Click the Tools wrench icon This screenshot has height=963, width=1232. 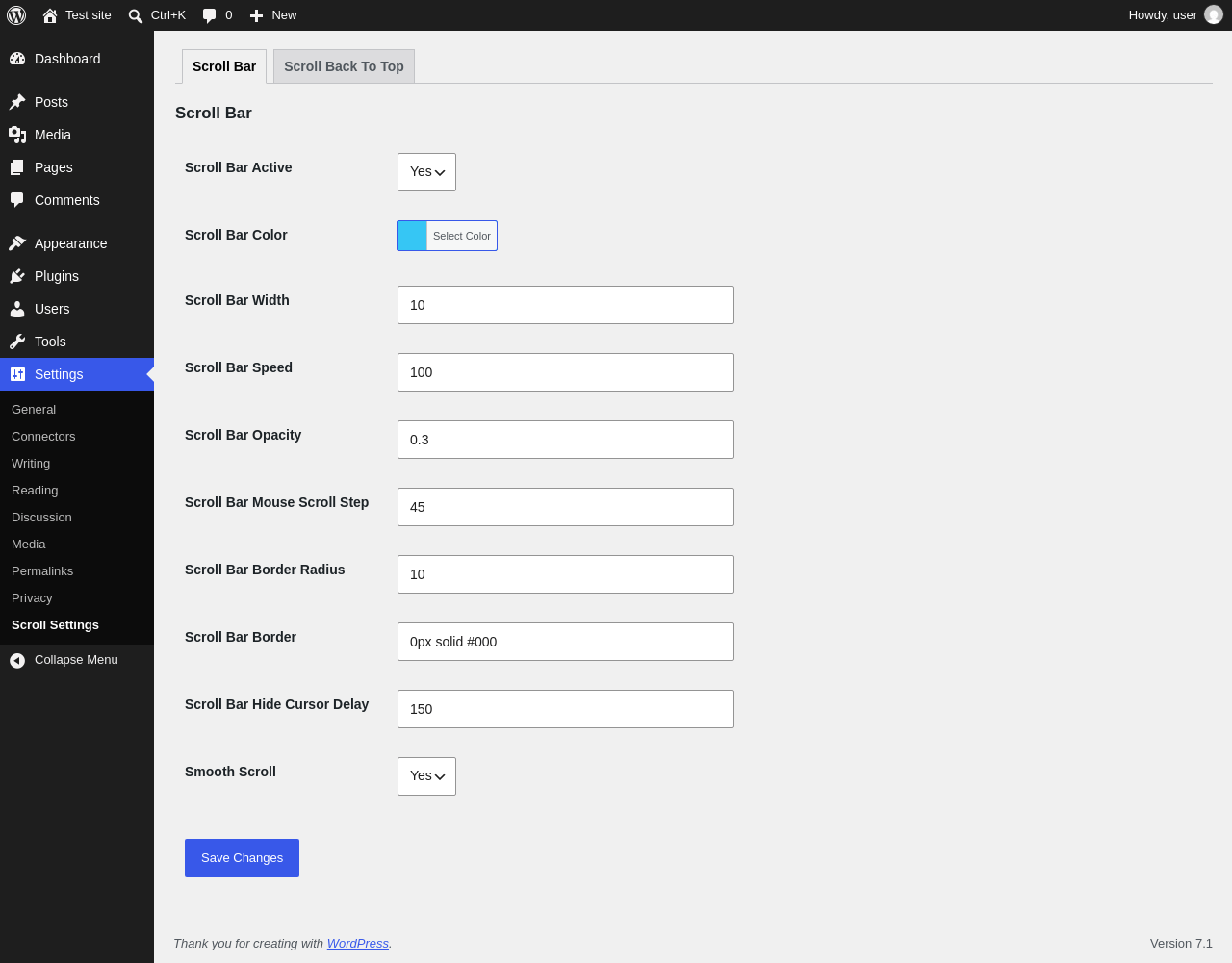coord(17,342)
